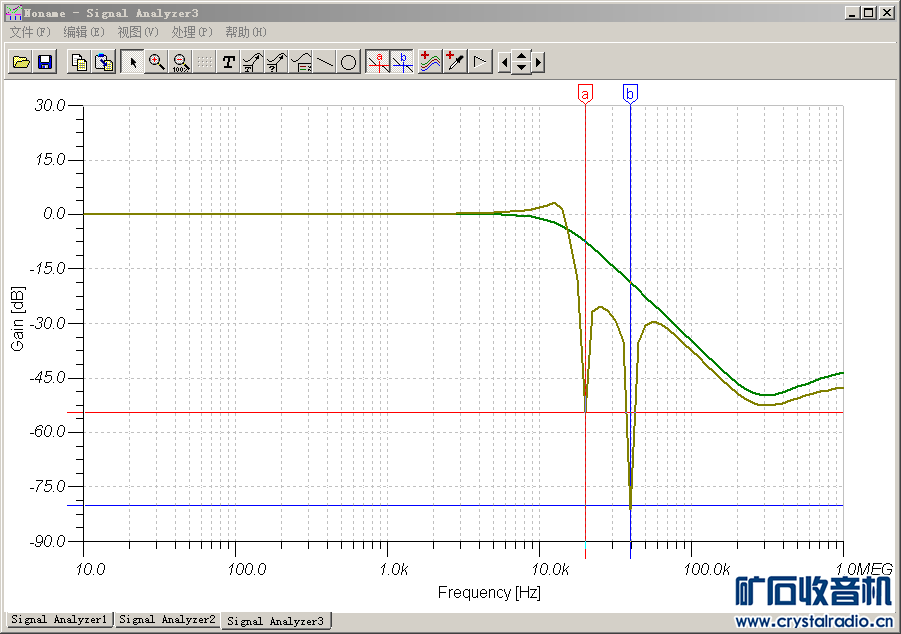Click the Save floppy disk icon
The image size is (901, 634).
pyautogui.click(x=45, y=62)
